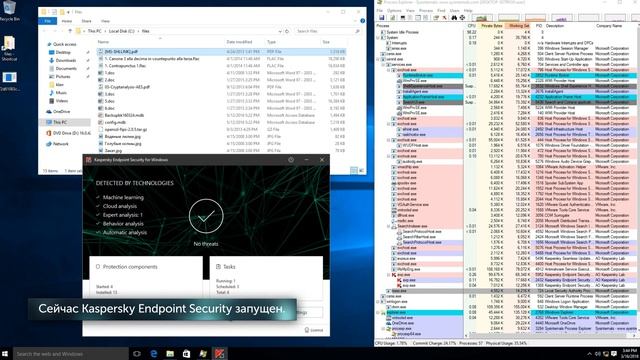Open the View menu in Process Explorer
The height and width of the screenshot is (360, 640).
(x=410, y=11)
